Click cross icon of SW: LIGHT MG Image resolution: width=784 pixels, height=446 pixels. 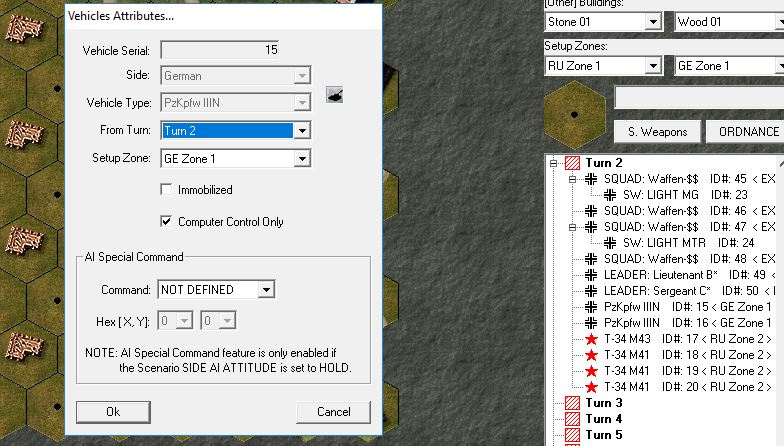pyautogui.click(x=610, y=195)
